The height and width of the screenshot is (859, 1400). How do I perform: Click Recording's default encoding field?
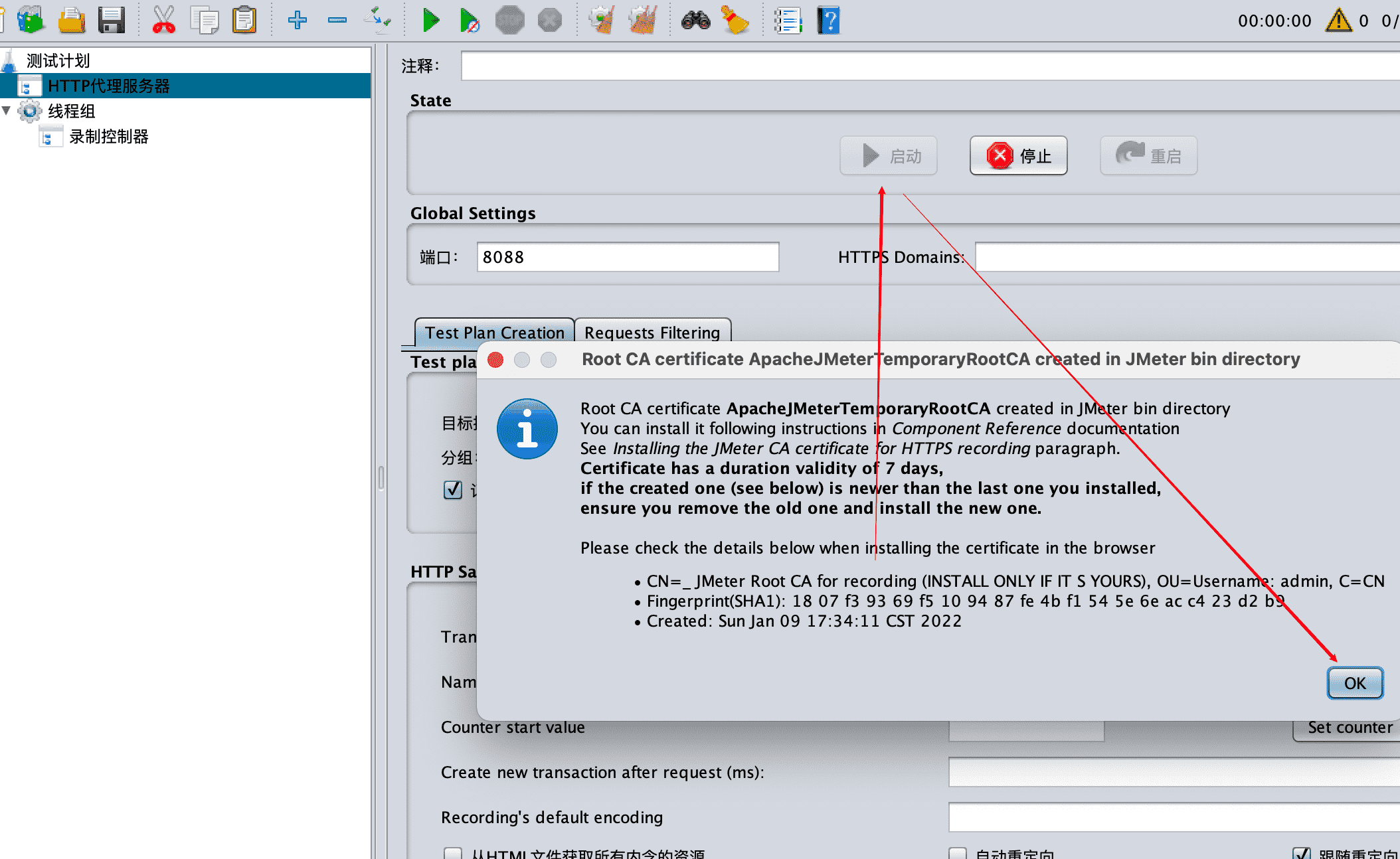[1174, 817]
